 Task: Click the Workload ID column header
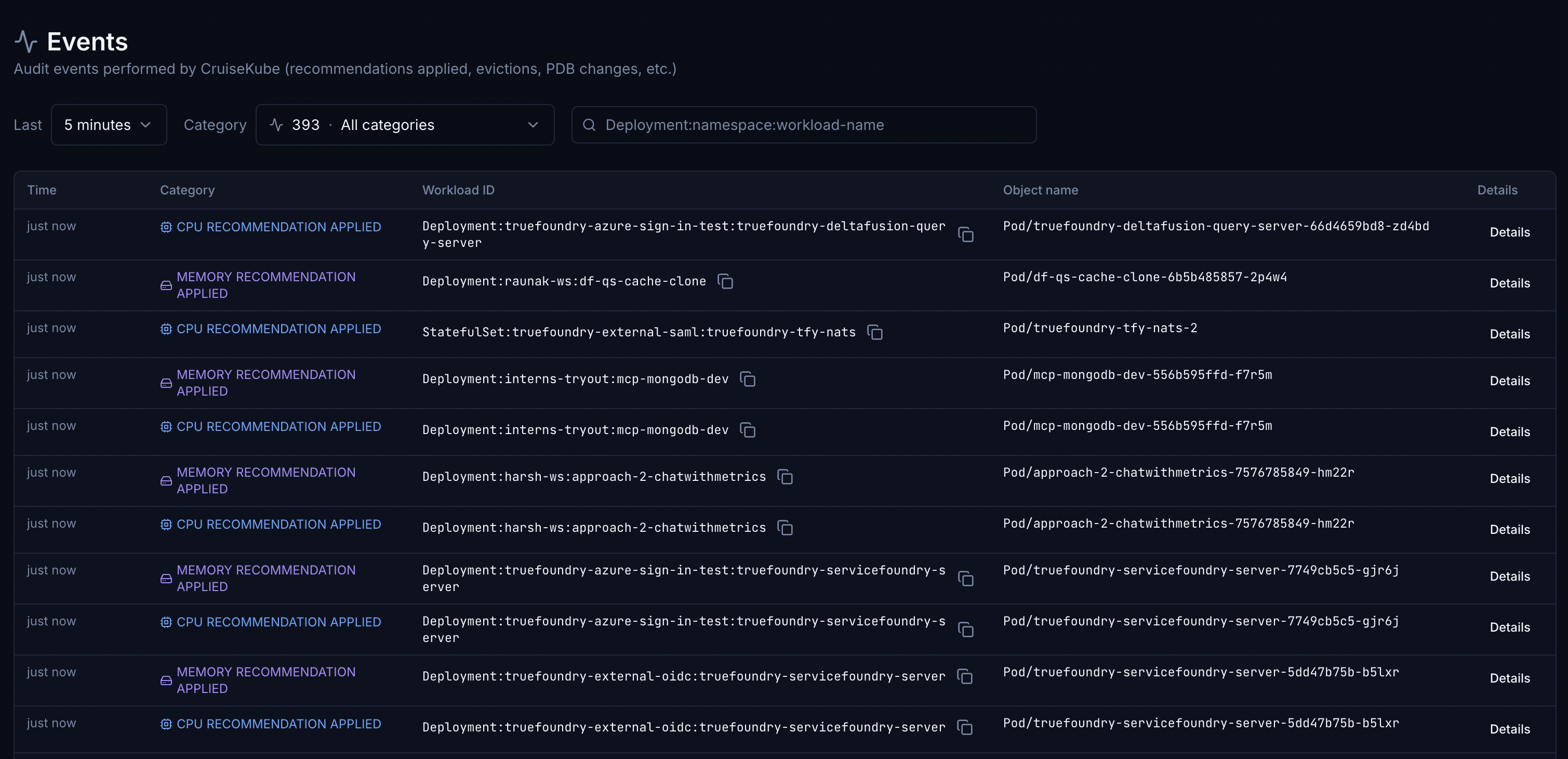pos(458,189)
